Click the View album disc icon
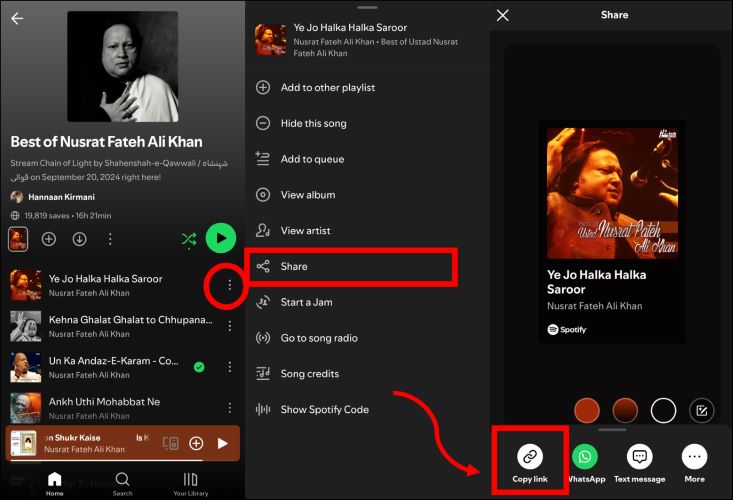The width and height of the screenshot is (733, 500). (263, 195)
